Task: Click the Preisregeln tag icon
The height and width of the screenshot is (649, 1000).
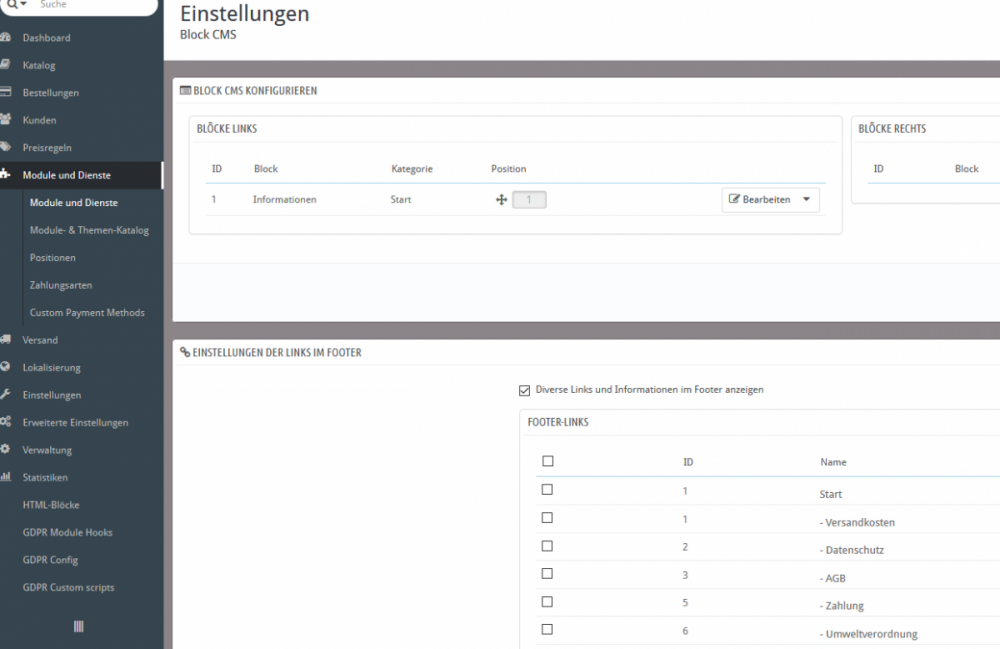Action: tap(5, 147)
